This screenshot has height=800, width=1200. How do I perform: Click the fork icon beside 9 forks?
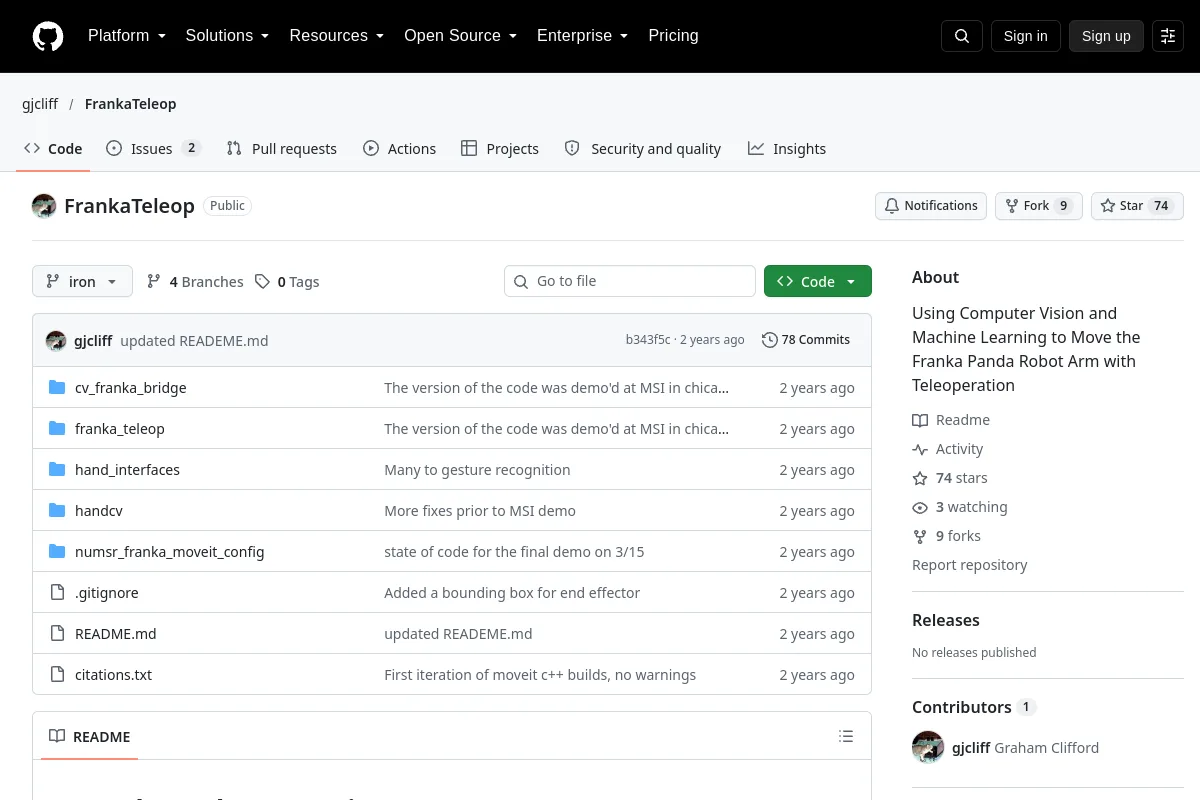point(920,536)
